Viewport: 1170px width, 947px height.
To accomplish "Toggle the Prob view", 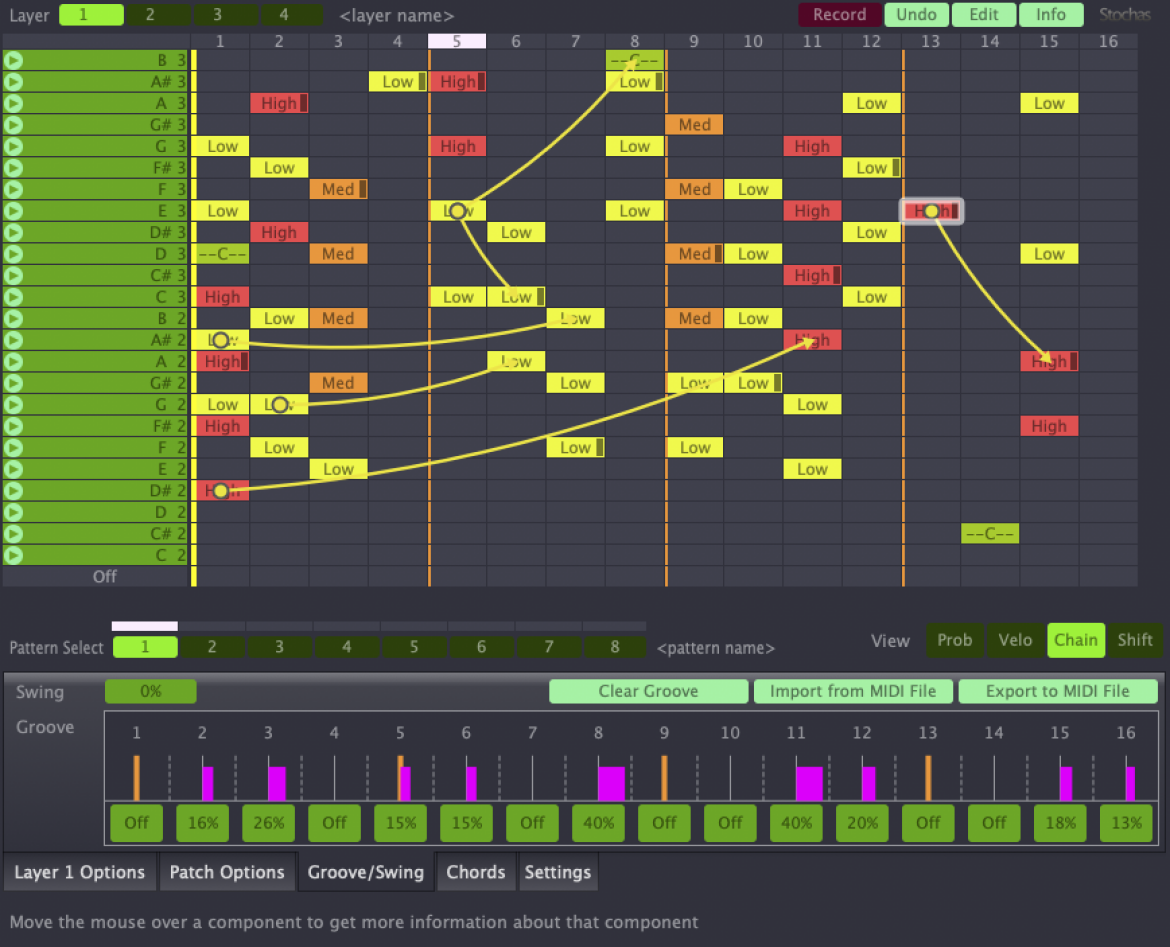I will tap(954, 640).
